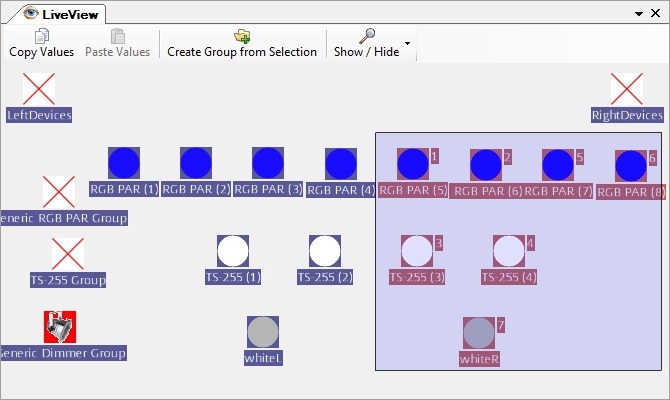670x400 pixels.
Task: Select the whiteL dimmer fixture
Action: point(263,332)
